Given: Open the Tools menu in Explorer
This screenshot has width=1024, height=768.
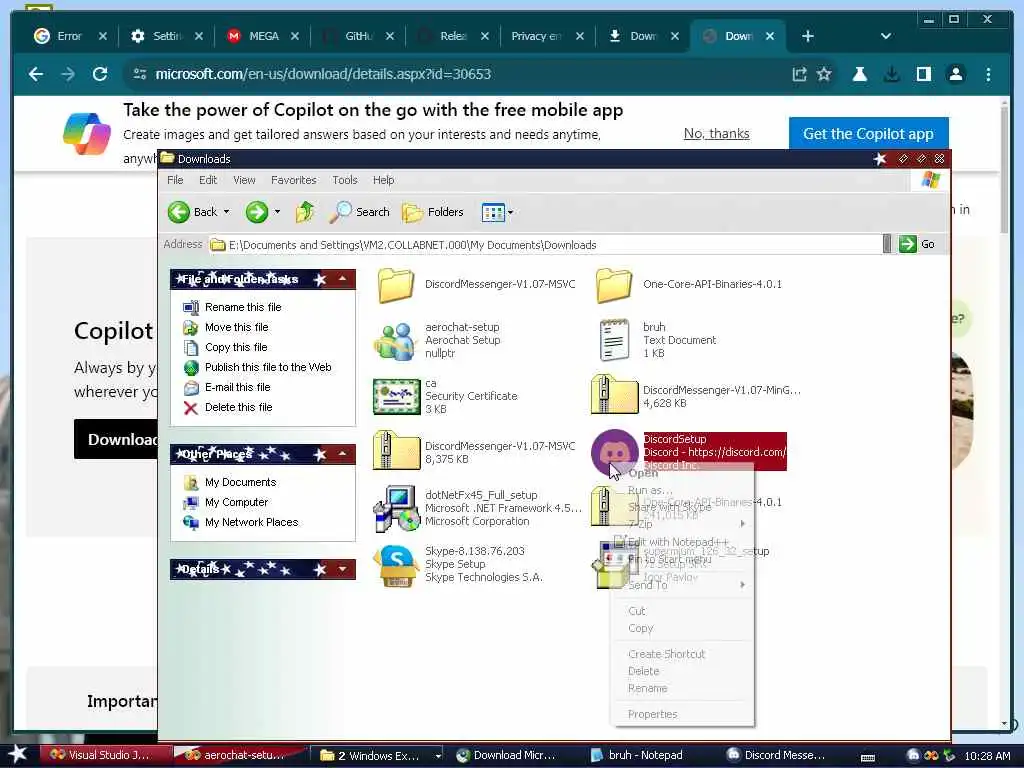Looking at the screenshot, I should [x=345, y=180].
